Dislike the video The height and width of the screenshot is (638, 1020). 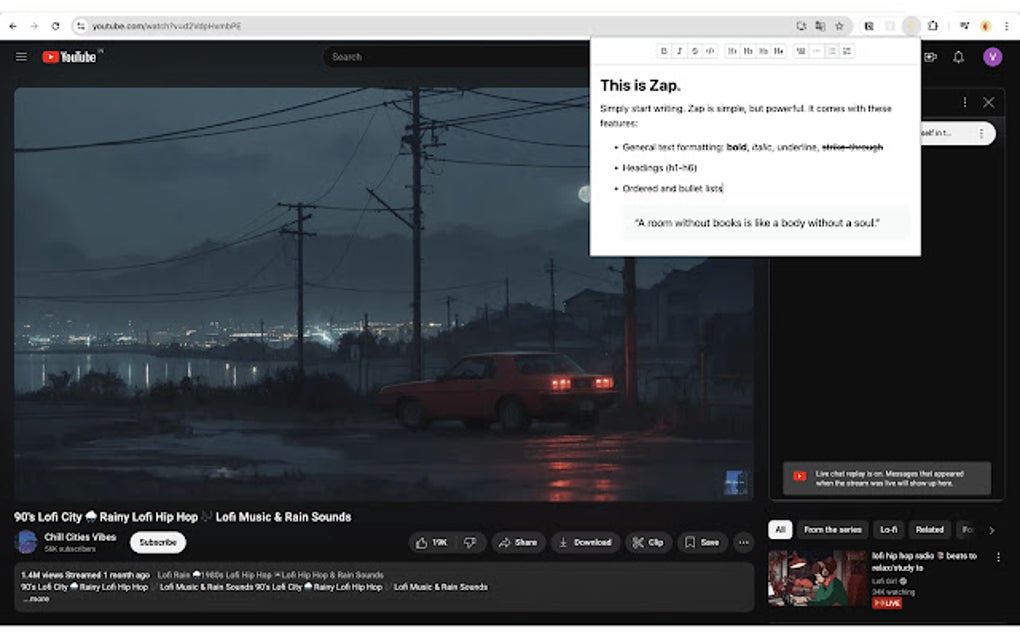[x=471, y=542]
